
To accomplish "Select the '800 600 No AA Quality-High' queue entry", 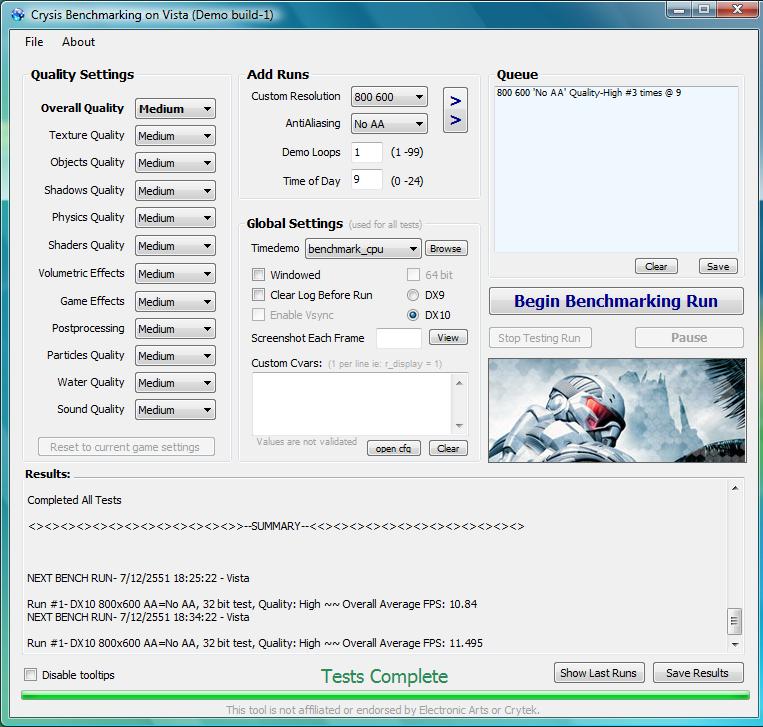I will click(x=589, y=92).
